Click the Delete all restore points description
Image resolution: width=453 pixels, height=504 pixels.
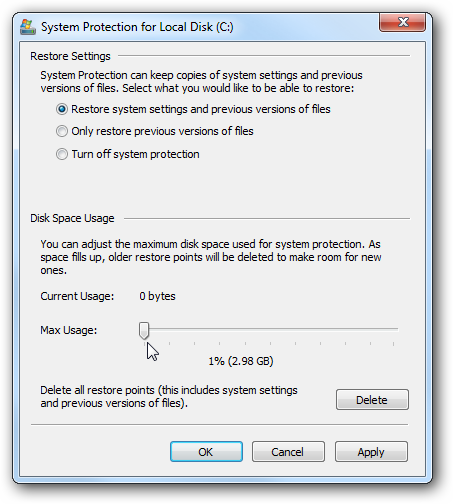[x=169, y=397]
